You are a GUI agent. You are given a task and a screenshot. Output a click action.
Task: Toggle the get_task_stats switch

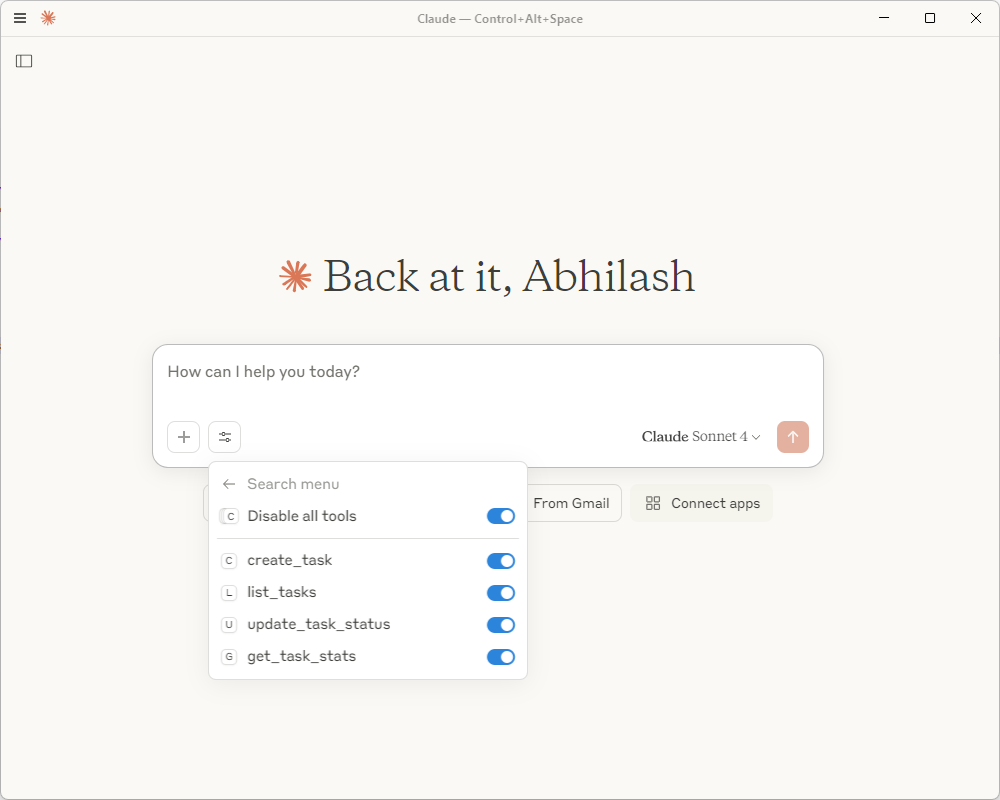tap(501, 656)
